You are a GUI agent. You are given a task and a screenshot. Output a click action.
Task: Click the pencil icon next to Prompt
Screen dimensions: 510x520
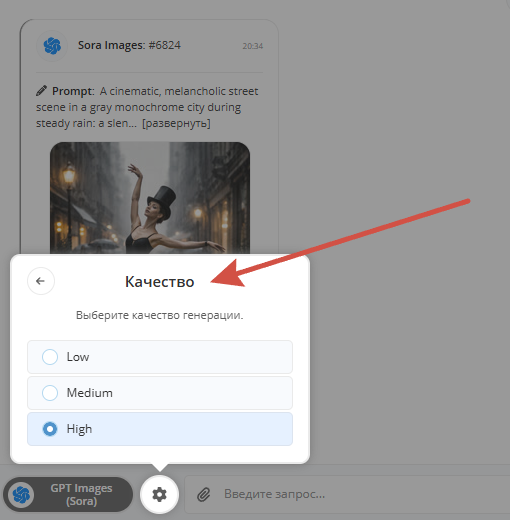[41, 91]
